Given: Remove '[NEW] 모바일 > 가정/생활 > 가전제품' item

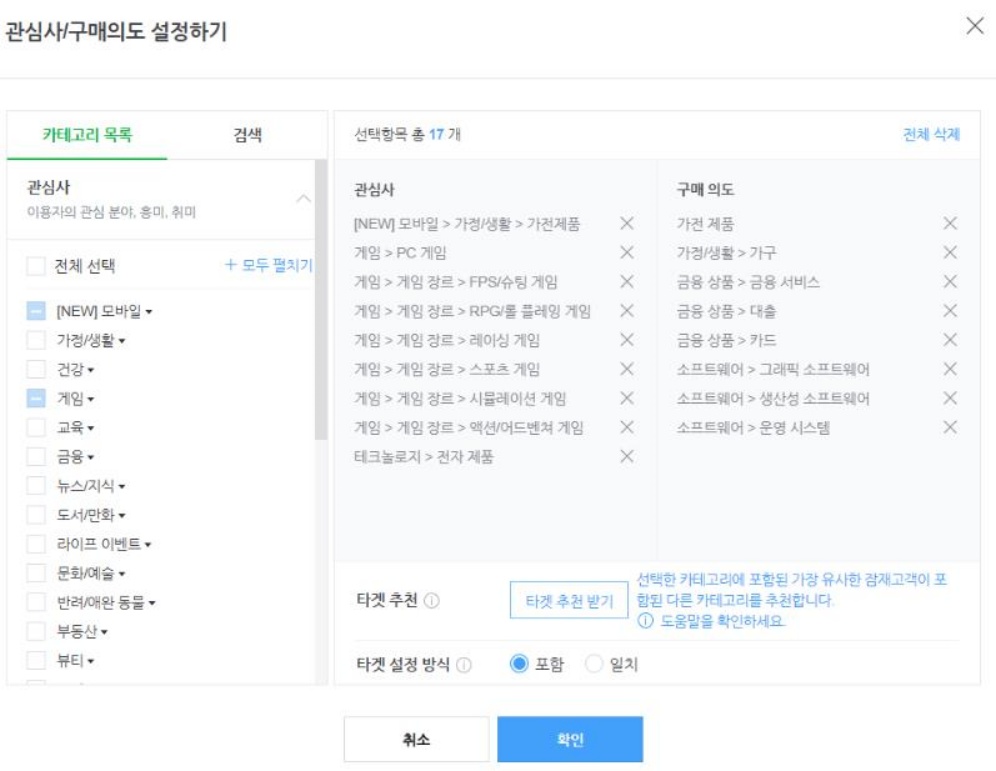Looking at the screenshot, I should pyautogui.click(x=626, y=224).
